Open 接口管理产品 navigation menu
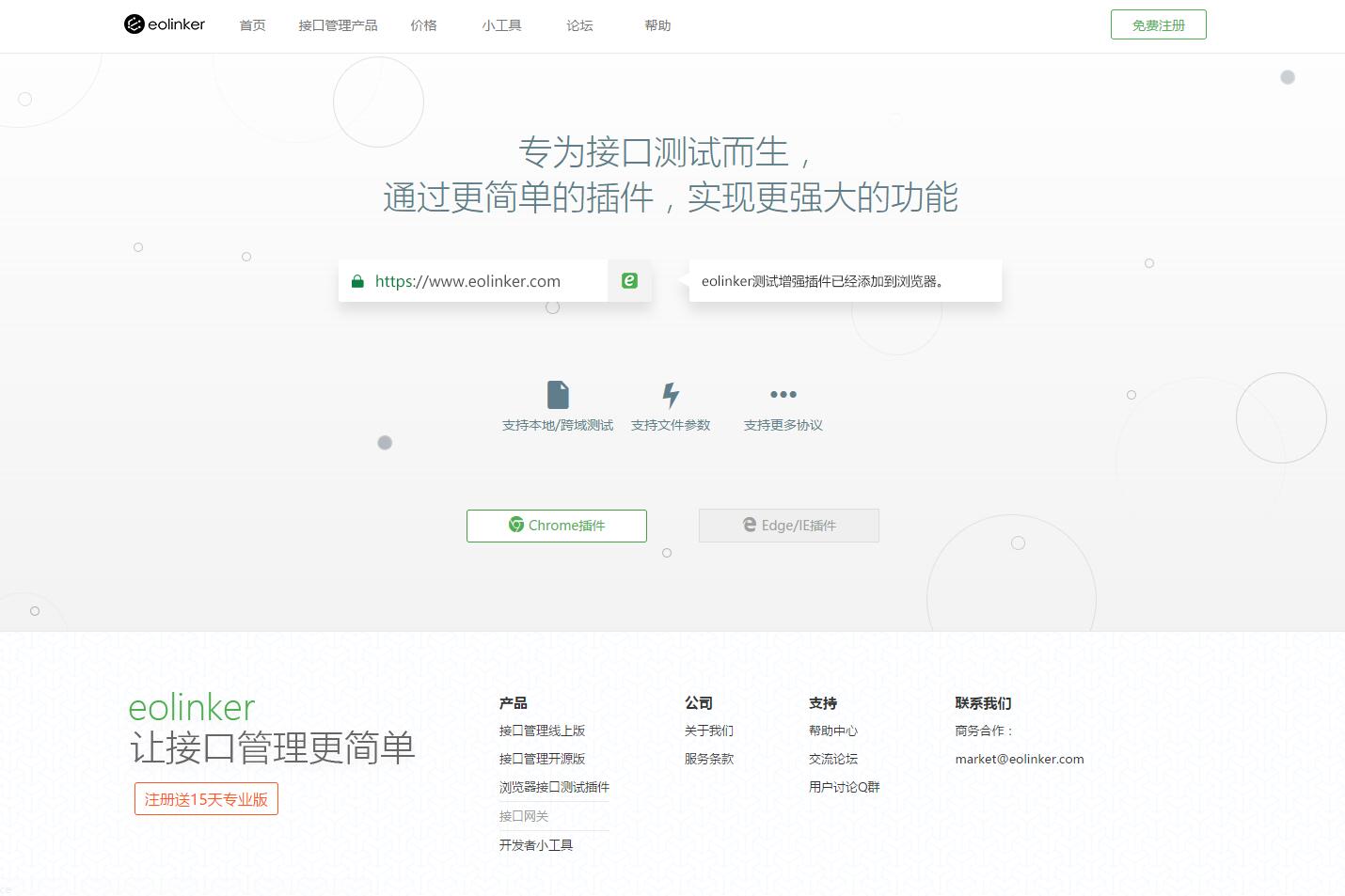 click(338, 25)
